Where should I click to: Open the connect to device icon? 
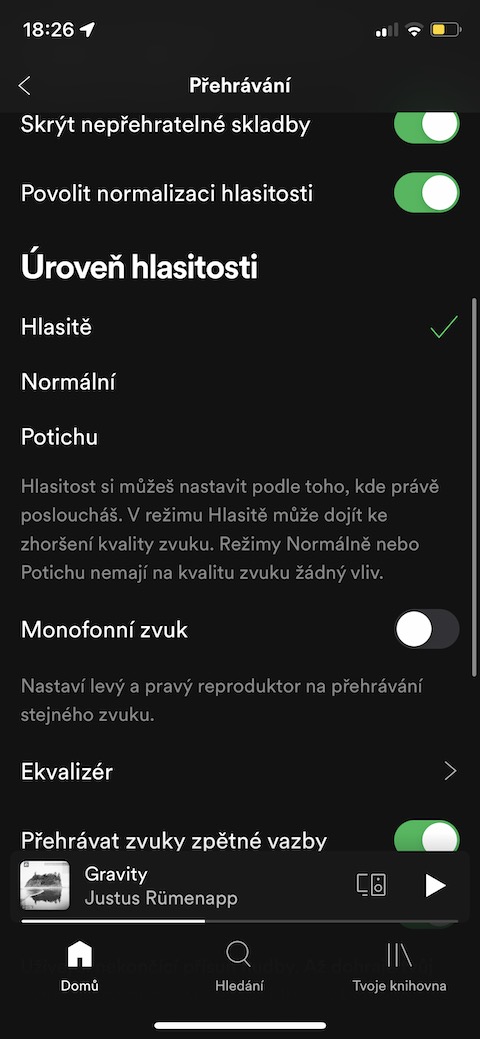[371, 885]
